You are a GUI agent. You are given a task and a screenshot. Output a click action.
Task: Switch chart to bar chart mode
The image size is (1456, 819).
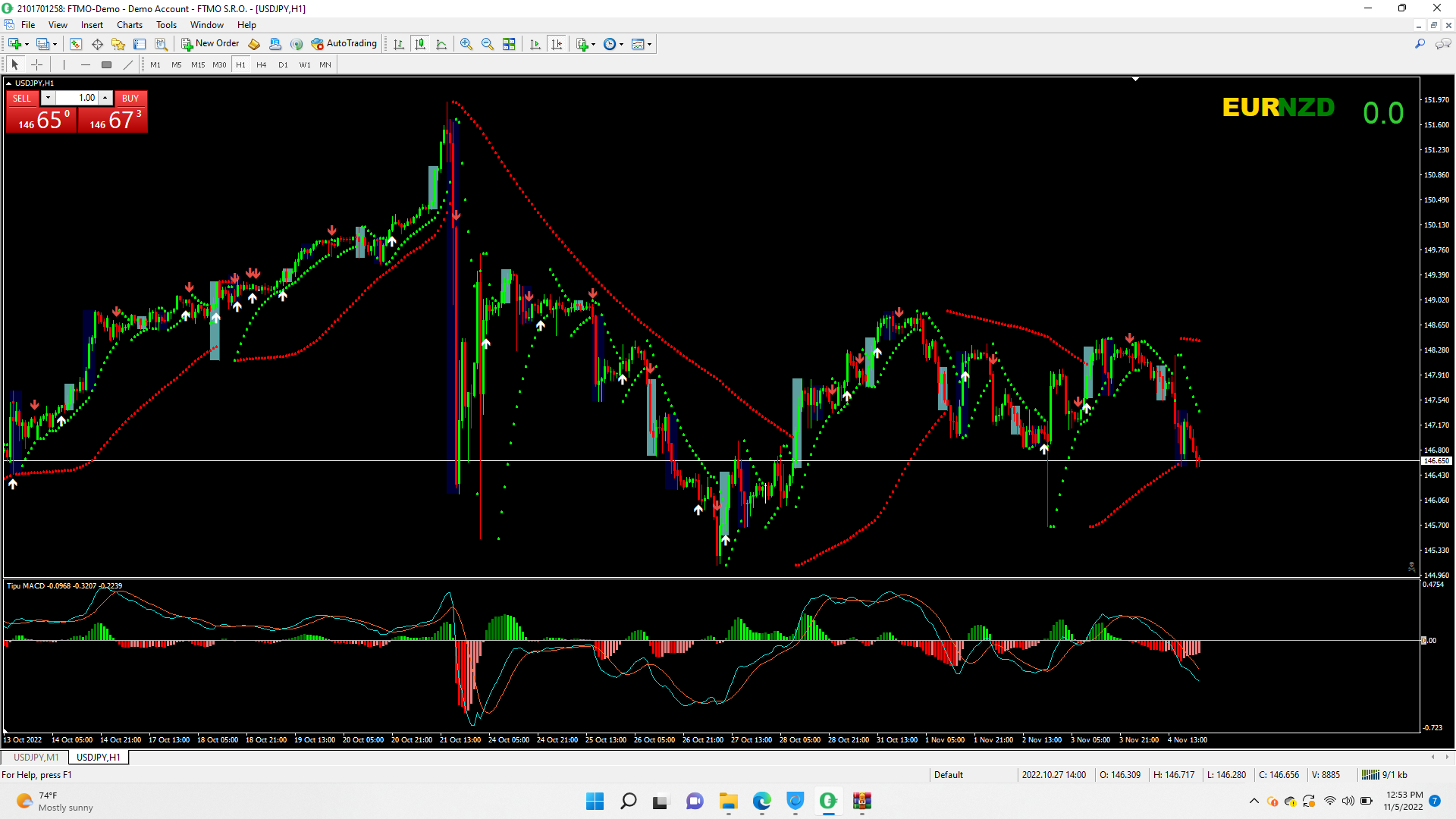(x=399, y=44)
